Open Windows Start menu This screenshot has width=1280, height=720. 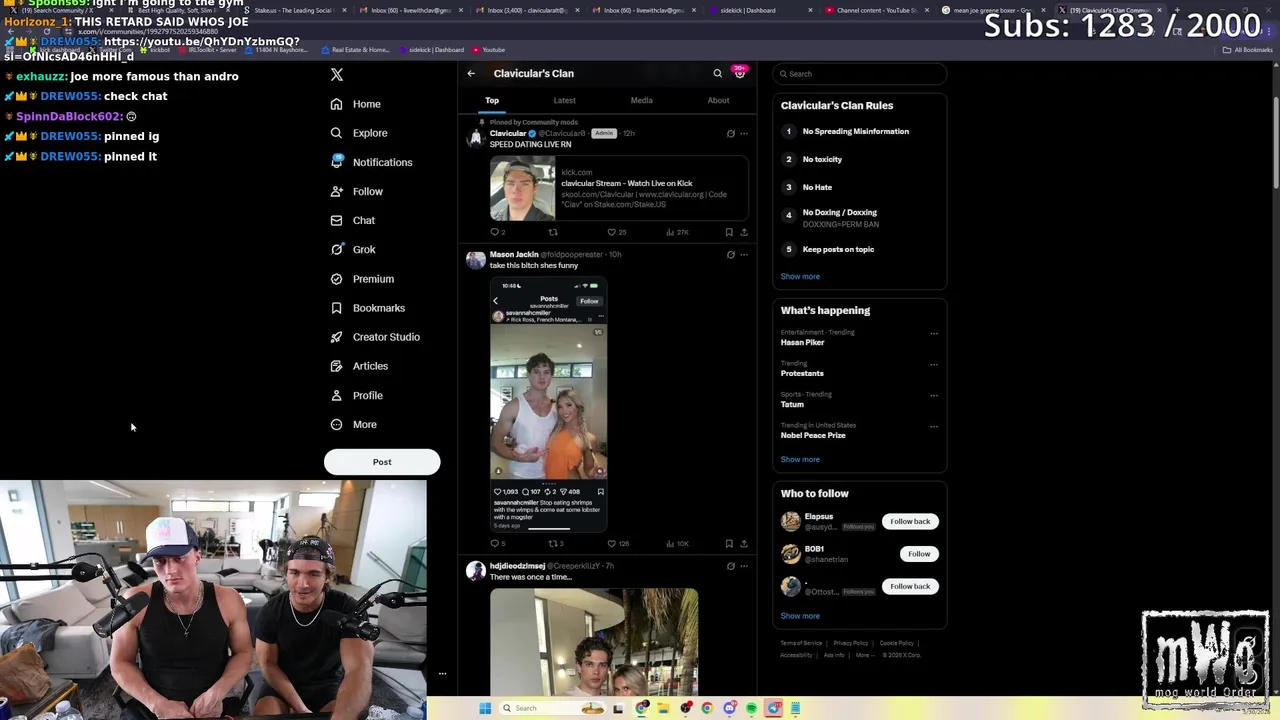(485, 708)
